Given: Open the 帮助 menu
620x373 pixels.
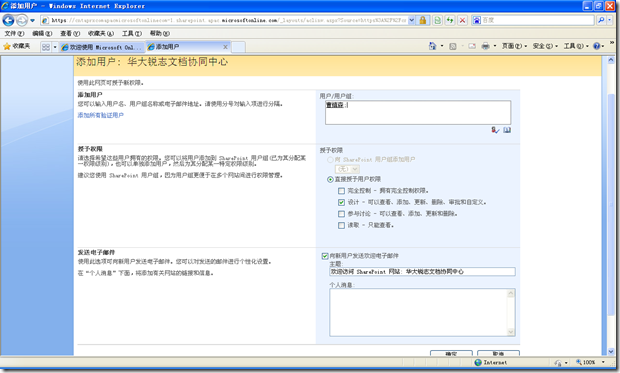Looking at the screenshot, I should point(159,34).
